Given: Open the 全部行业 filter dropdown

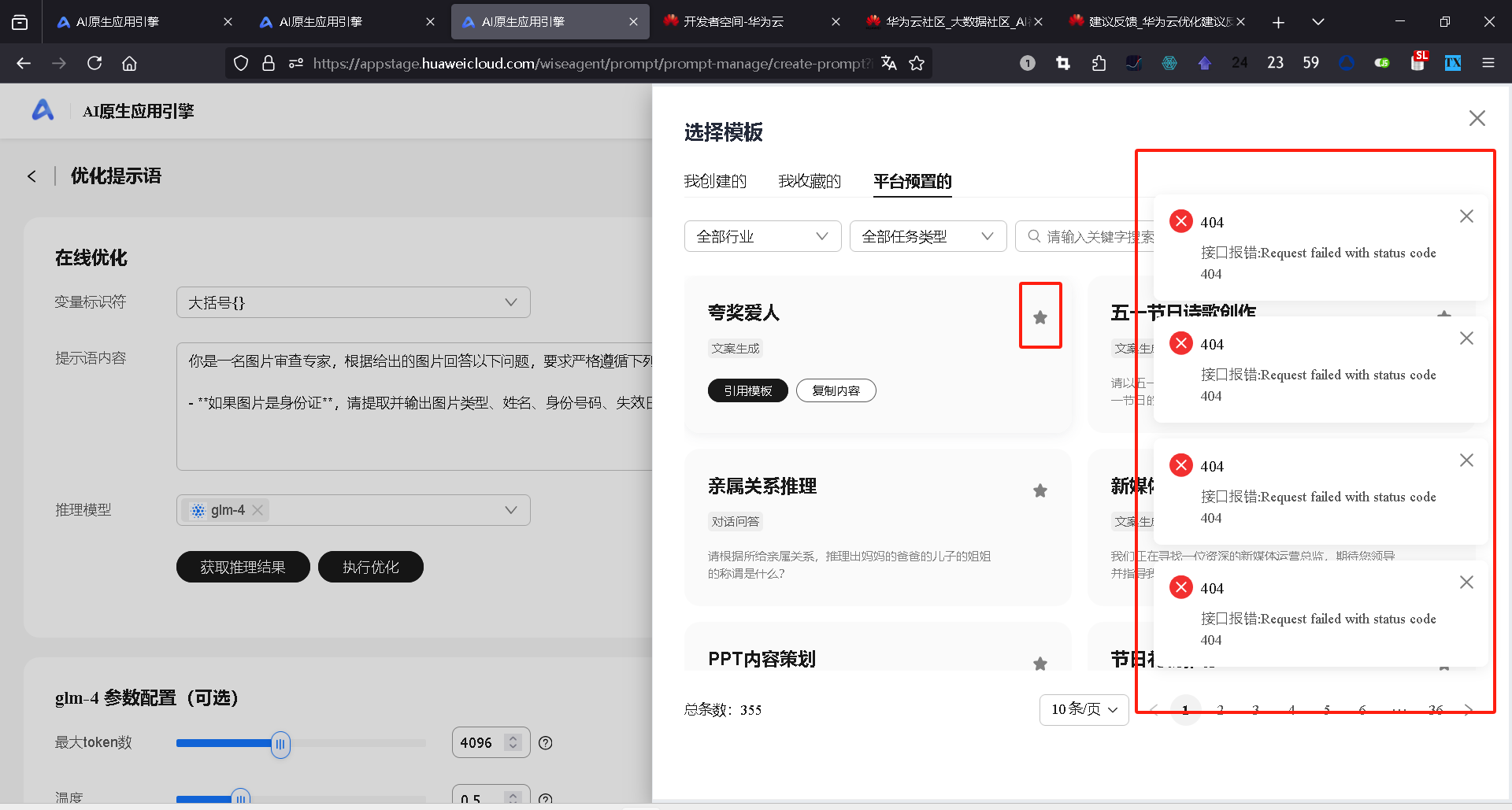Looking at the screenshot, I should [763, 236].
